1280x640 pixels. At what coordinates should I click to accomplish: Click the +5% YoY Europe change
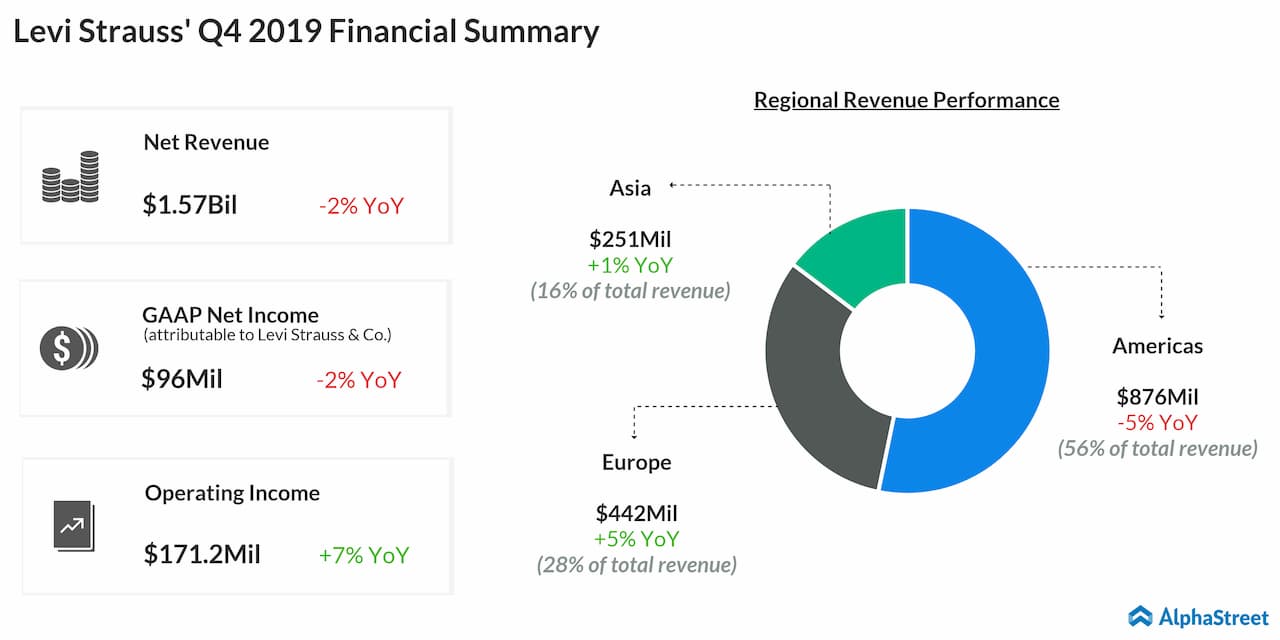point(637,539)
